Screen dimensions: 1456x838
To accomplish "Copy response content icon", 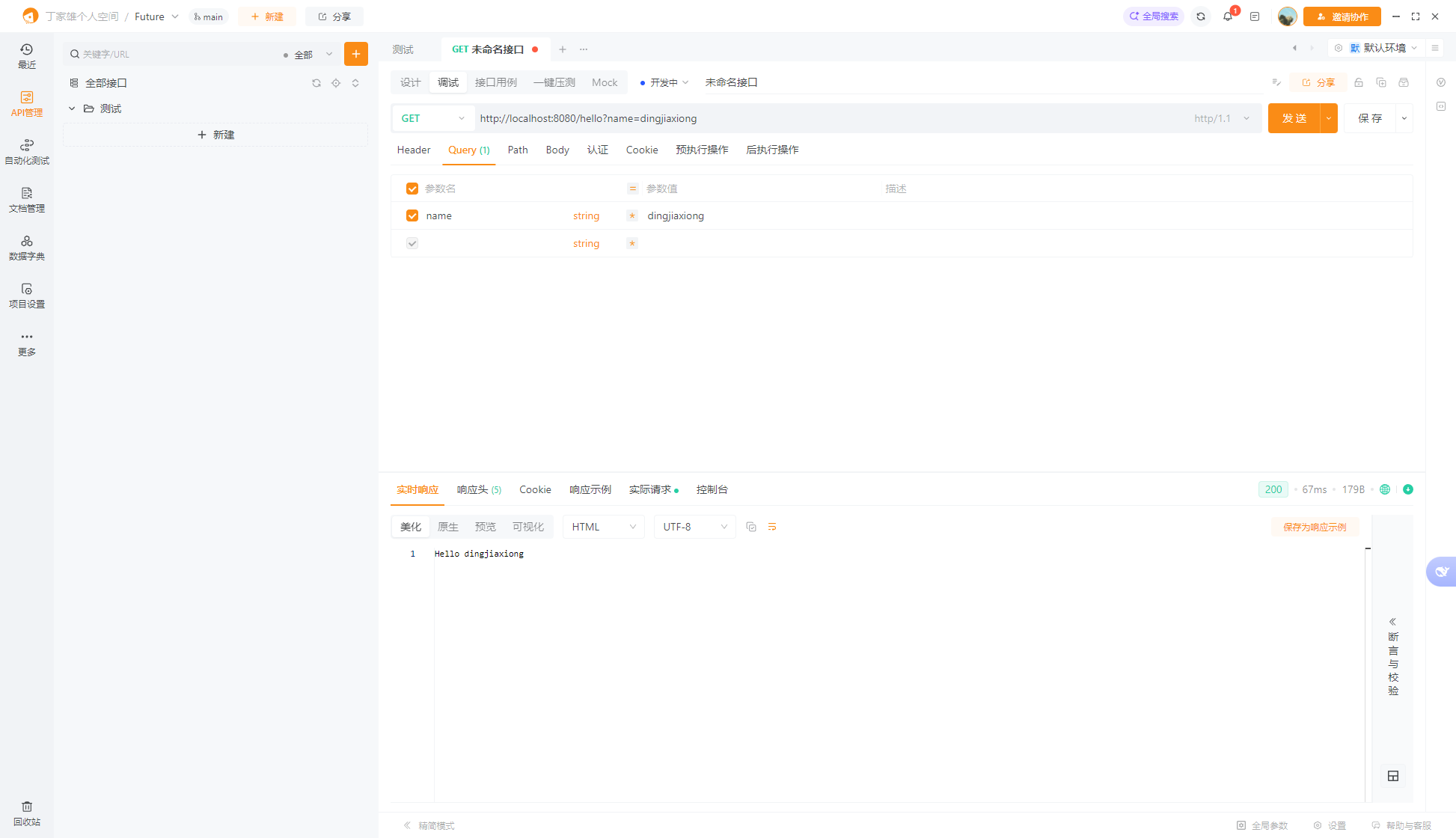I will [751, 527].
